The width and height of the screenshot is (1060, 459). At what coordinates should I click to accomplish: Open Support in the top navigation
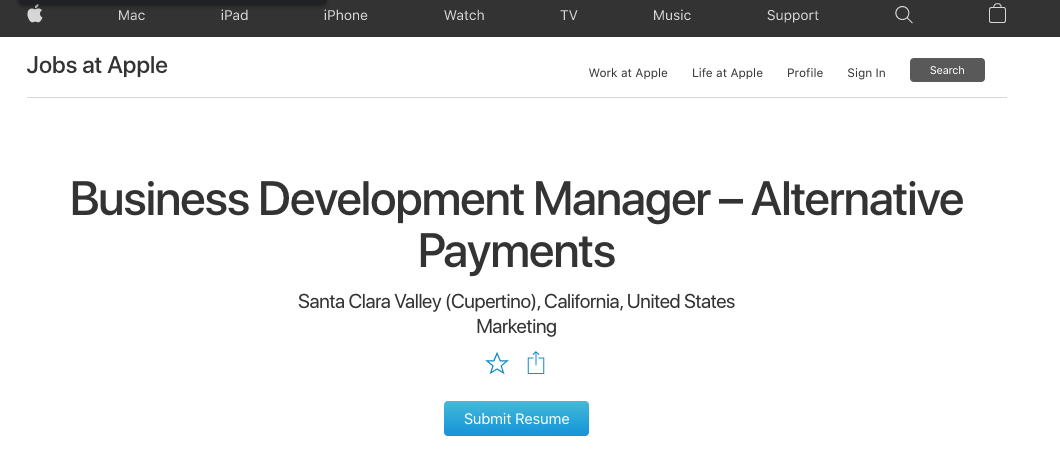tap(792, 15)
